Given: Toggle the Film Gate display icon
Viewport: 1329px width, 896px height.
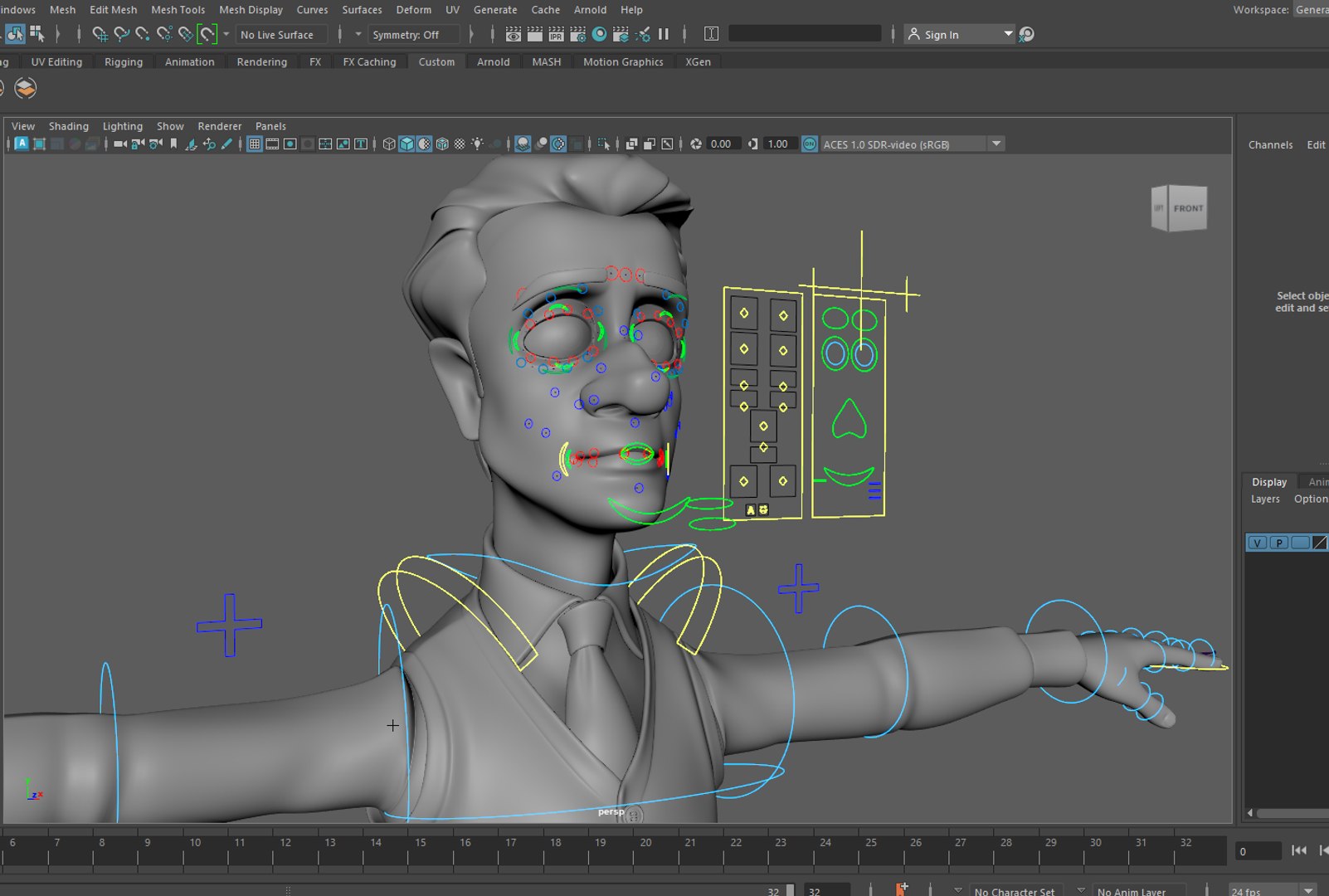Looking at the screenshot, I should pos(272,144).
